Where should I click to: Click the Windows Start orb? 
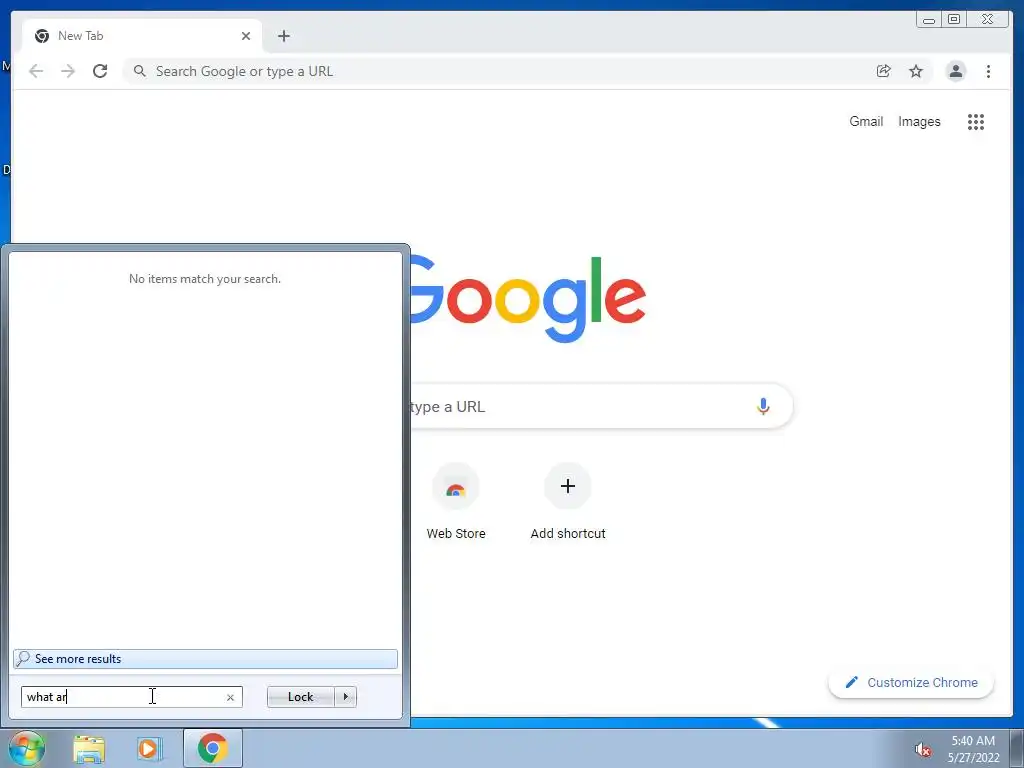coord(26,748)
